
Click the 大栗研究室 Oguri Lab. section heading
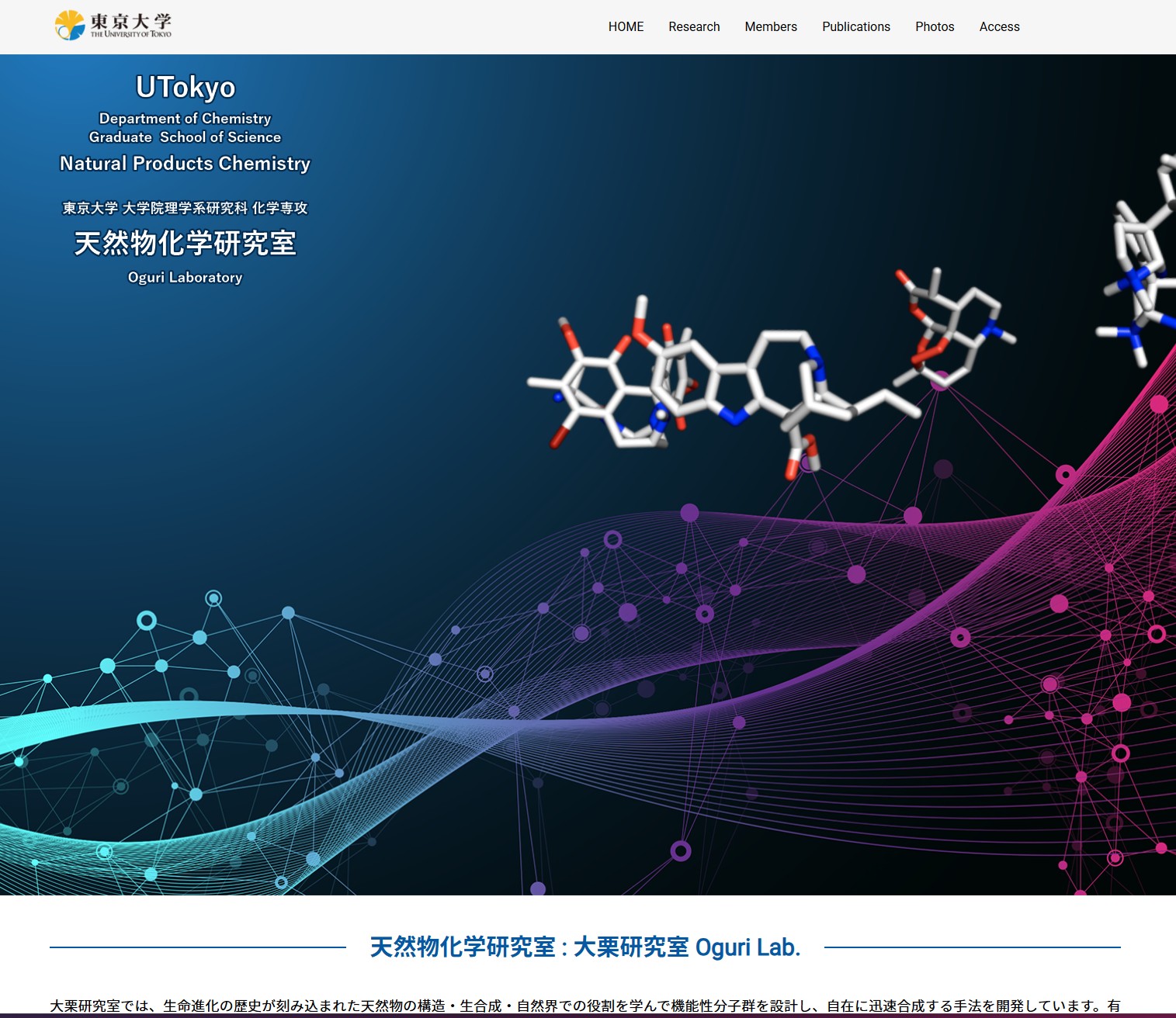[585, 947]
